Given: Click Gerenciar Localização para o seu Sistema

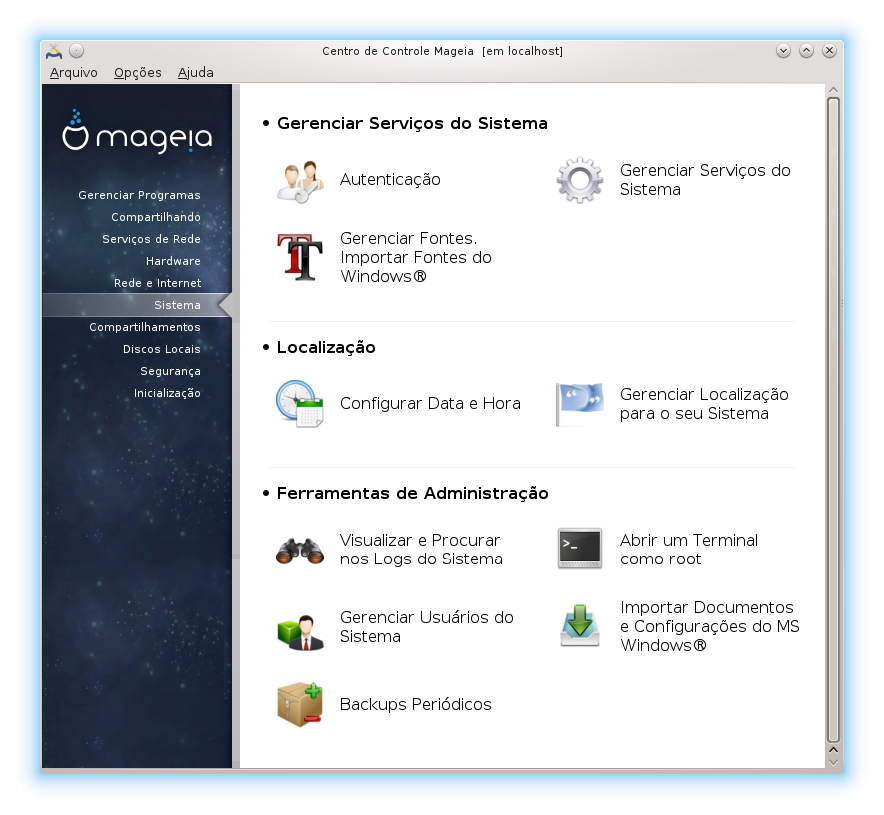Looking at the screenshot, I should coord(704,404).
